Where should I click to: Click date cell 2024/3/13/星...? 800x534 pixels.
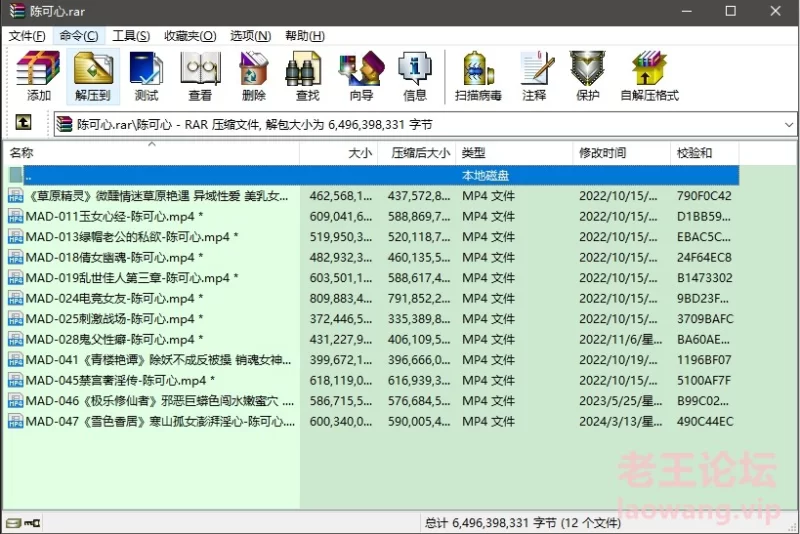620,421
